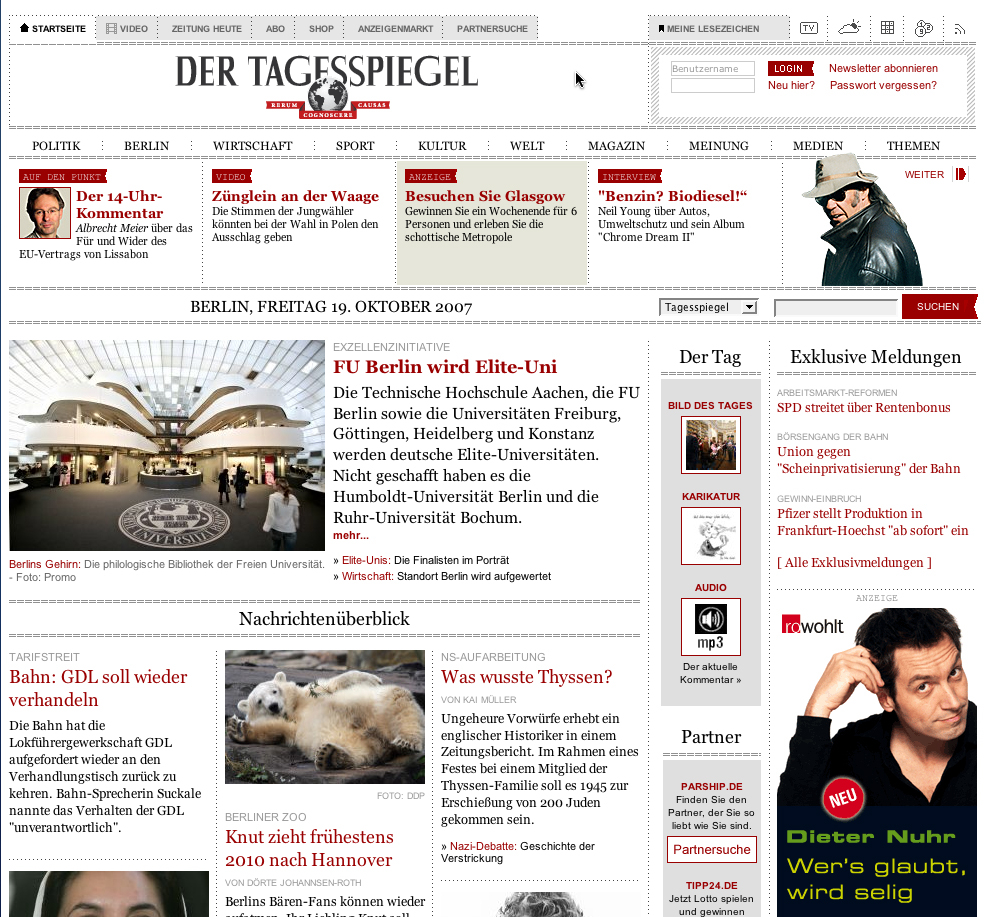This screenshot has height=917, width=985.
Task: Open the Karikatur thumbnail
Action: point(710,535)
